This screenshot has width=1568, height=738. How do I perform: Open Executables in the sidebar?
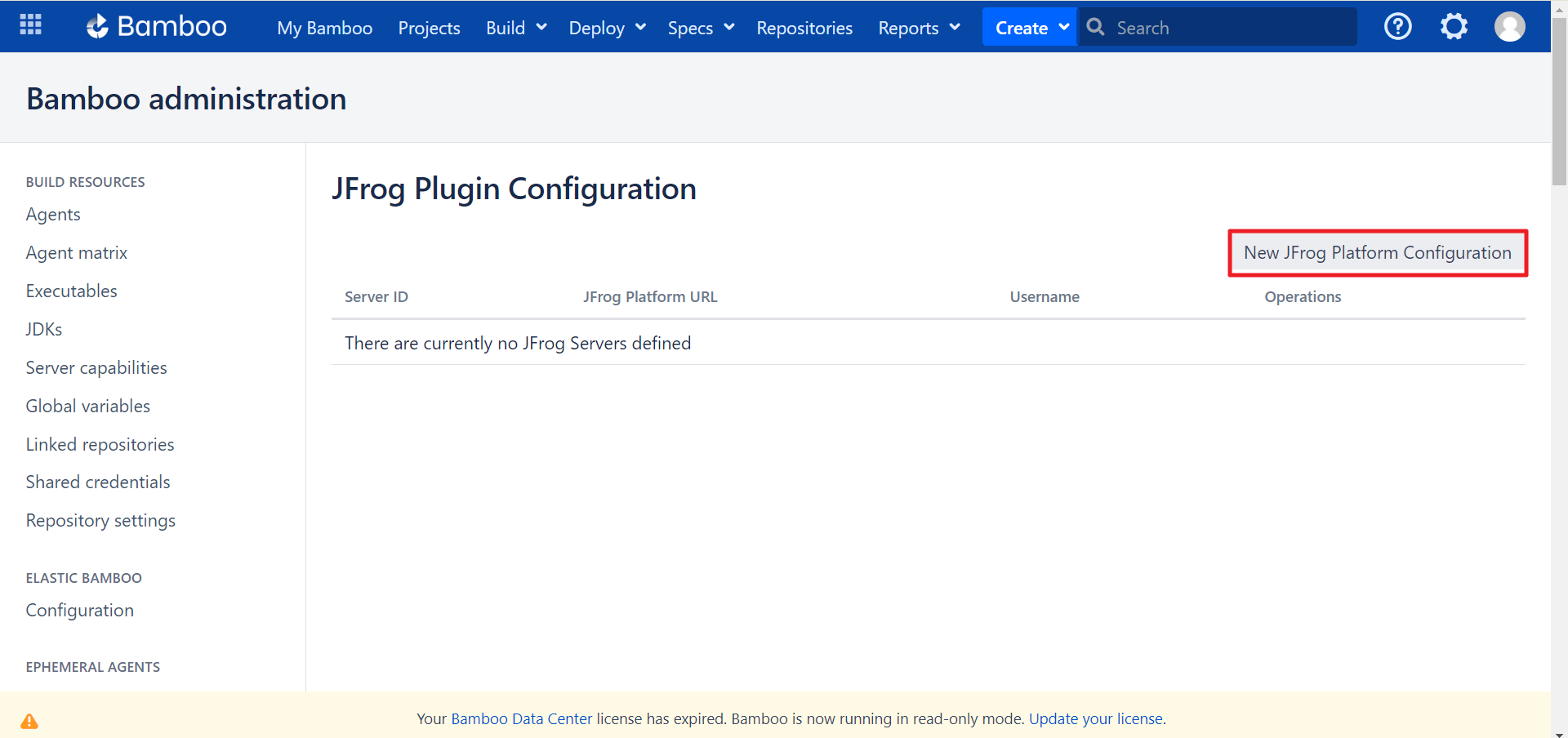pyautogui.click(x=71, y=291)
